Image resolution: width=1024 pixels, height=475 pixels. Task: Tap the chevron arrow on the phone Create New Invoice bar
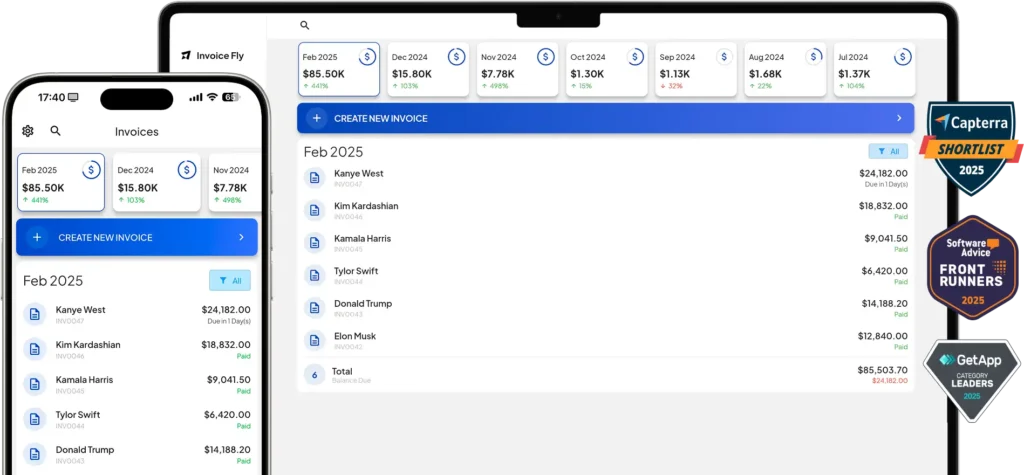click(x=241, y=238)
